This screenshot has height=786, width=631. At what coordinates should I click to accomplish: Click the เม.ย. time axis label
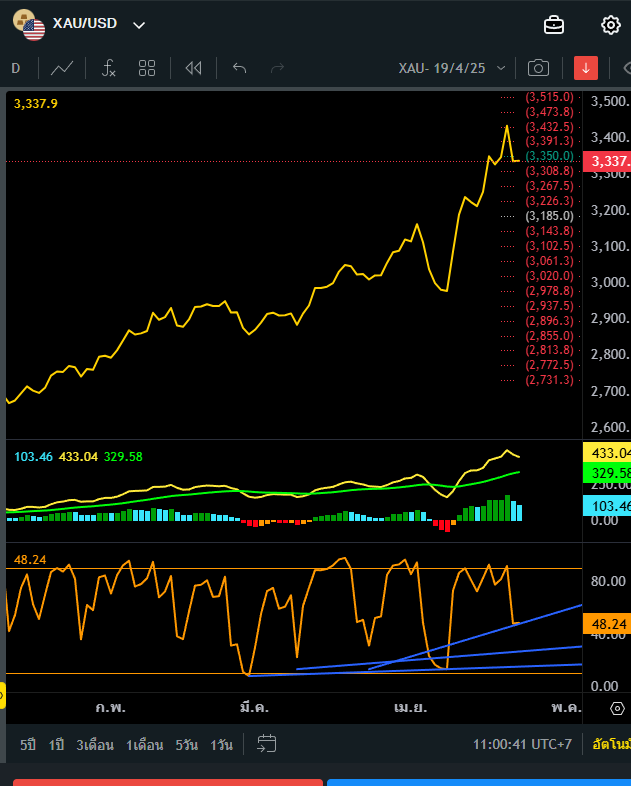click(x=410, y=707)
